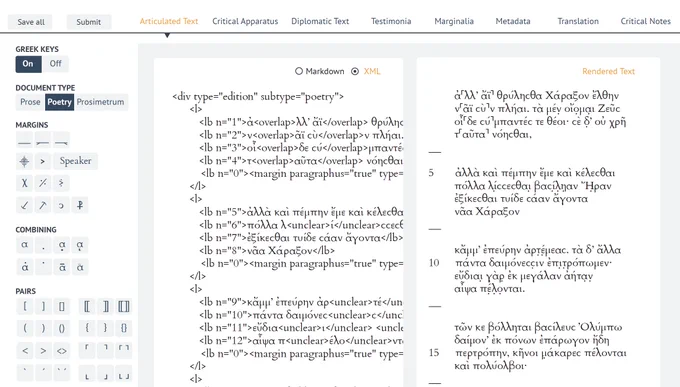The width and height of the screenshot is (680, 387).
Task: Insert paired double square brackets ⟦⟧
Action: [124, 306]
